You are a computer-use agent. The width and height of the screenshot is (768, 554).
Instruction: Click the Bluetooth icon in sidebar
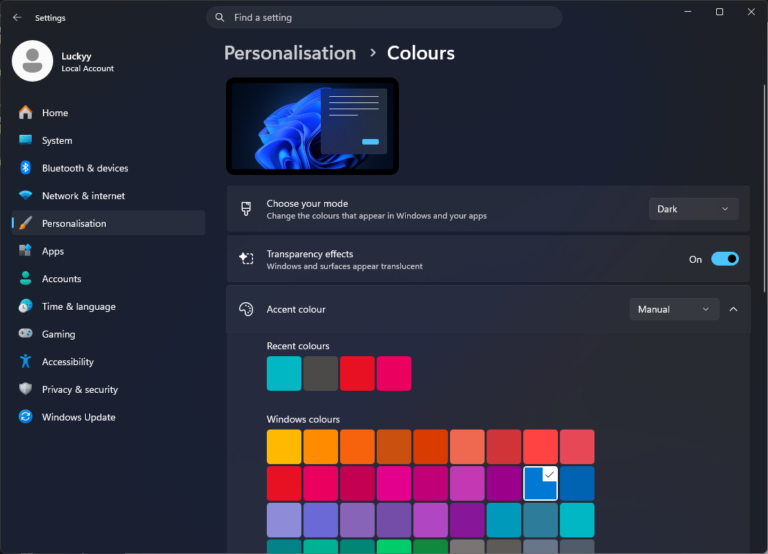pos(25,168)
